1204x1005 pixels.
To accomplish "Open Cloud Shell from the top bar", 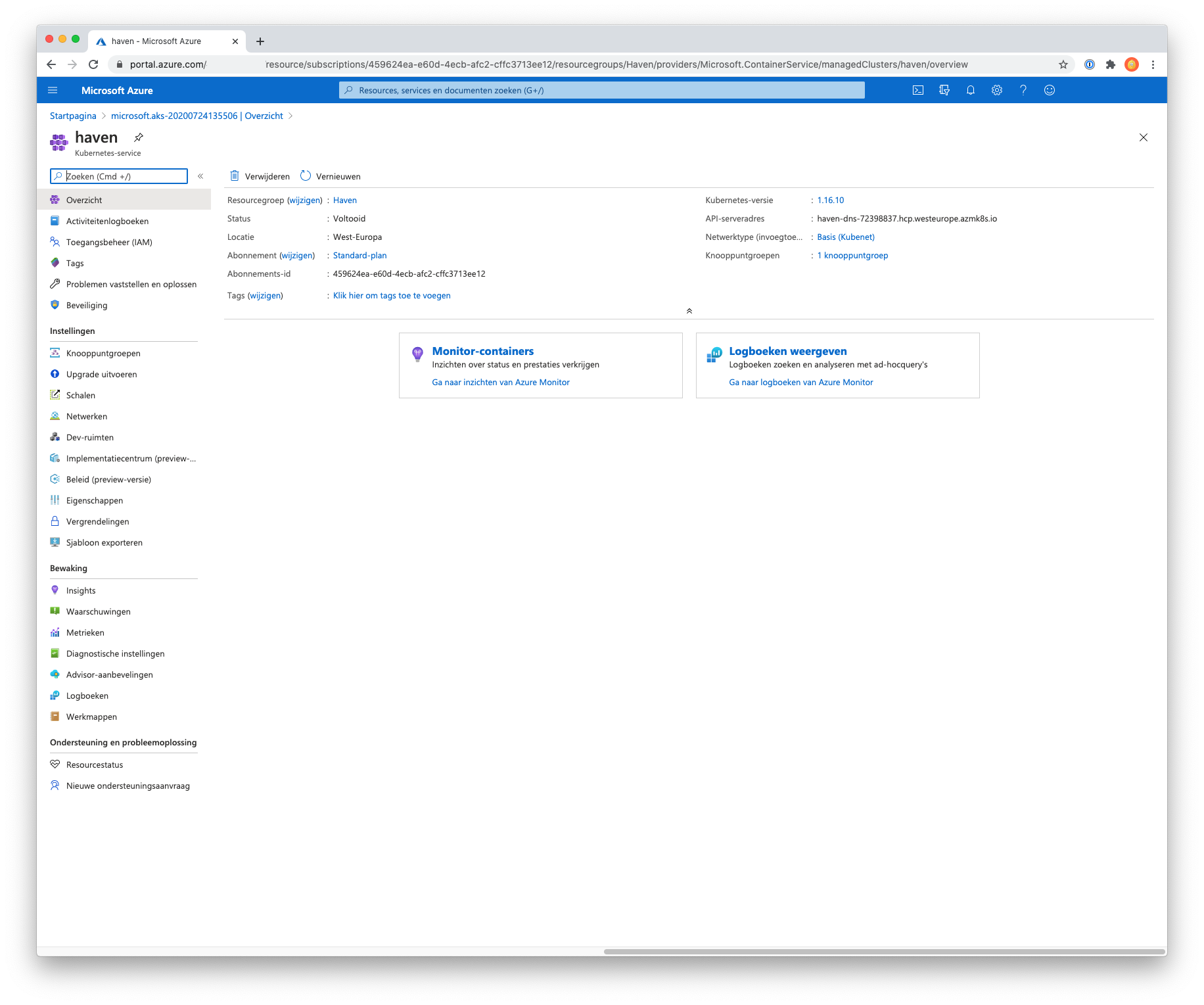I will click(x=918, y=90).
